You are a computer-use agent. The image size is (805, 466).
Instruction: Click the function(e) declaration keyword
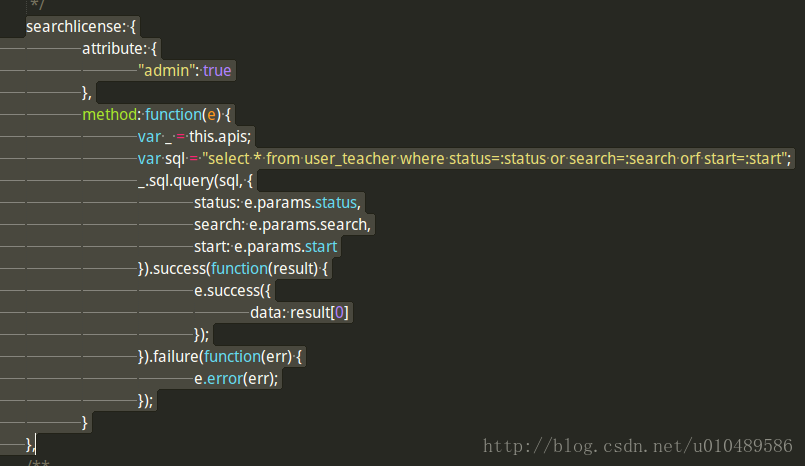click(x=174, y=114)
